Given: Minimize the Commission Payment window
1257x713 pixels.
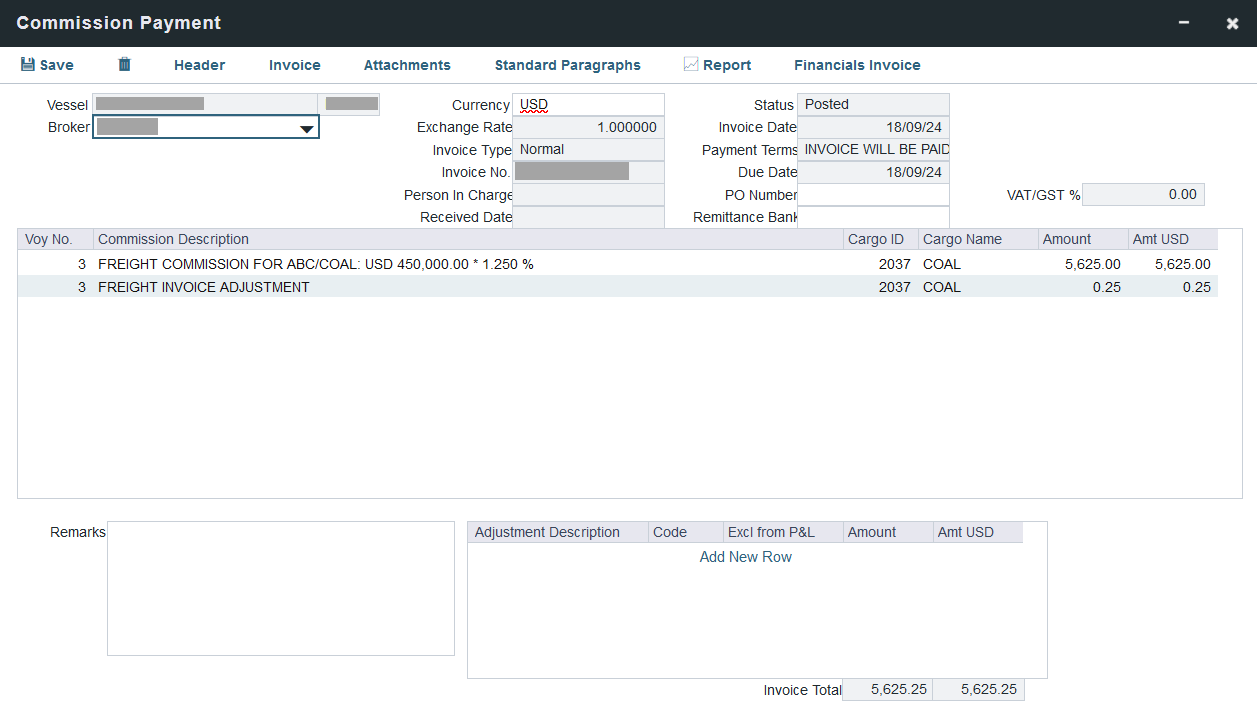Looking at the screenshot, I should click(x=1184, y=23).
